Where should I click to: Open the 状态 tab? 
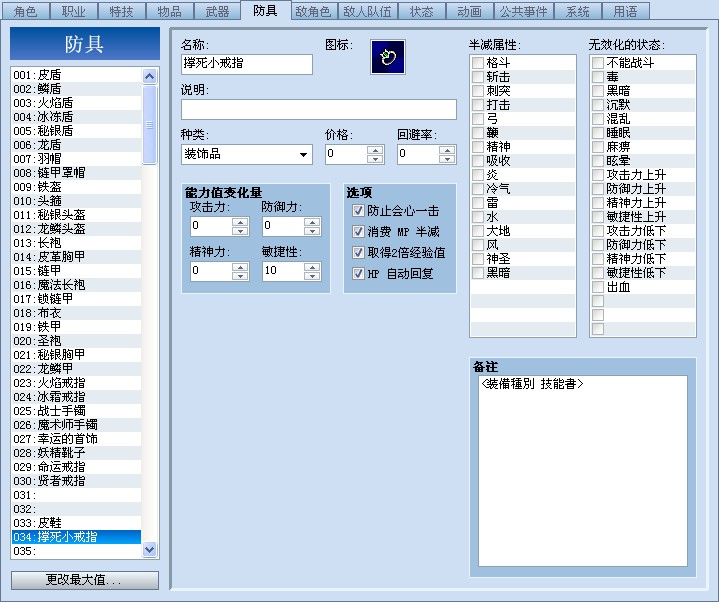(421, 11)
